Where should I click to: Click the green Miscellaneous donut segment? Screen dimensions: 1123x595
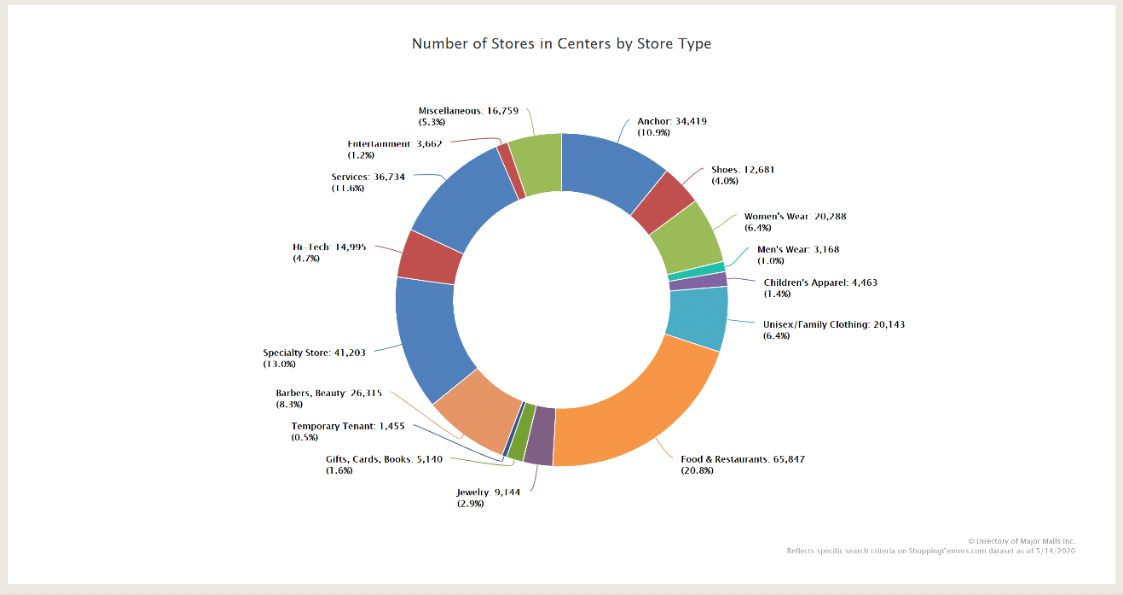click(x=537, y=164)
